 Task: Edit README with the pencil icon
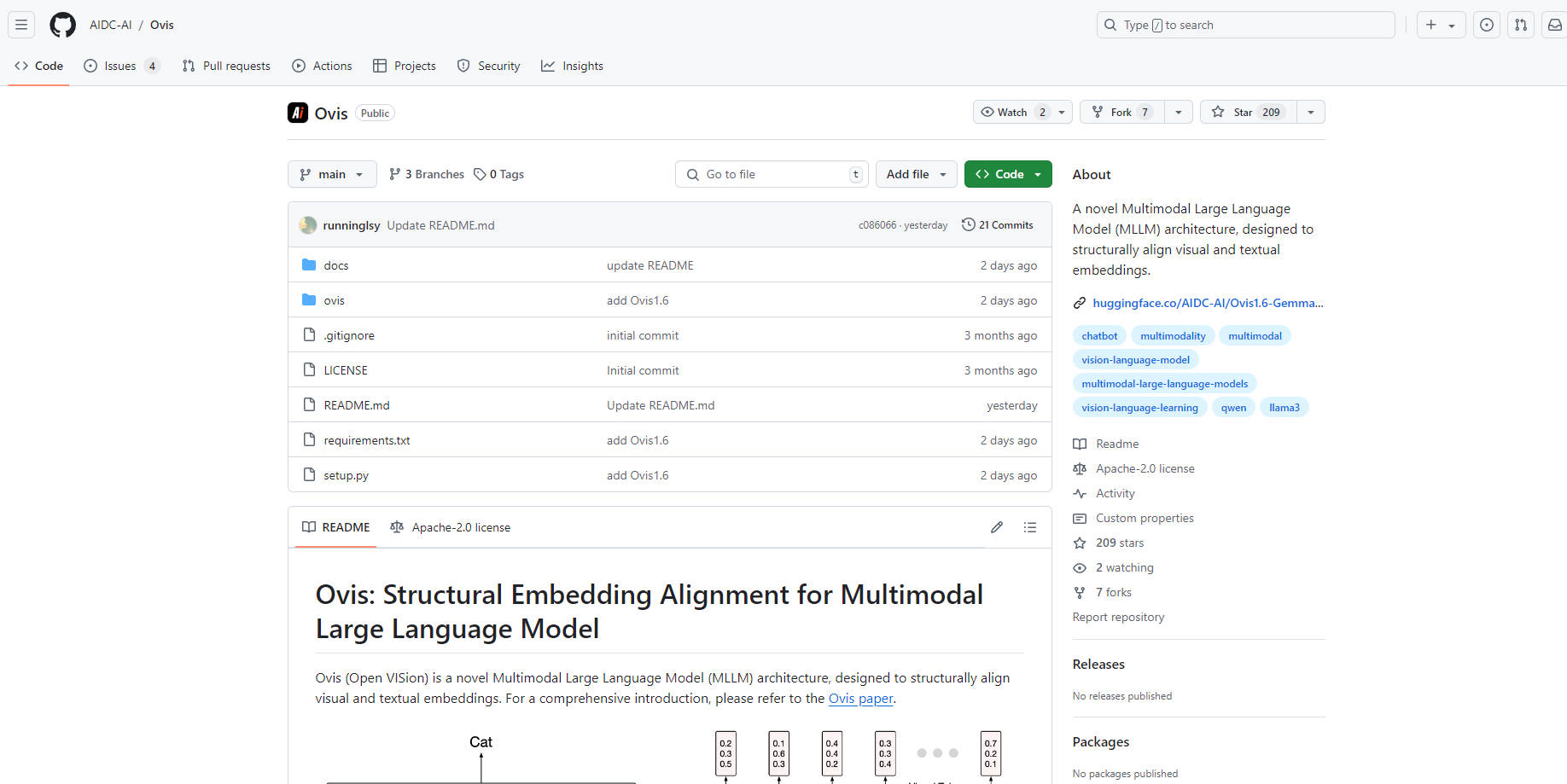(996, 527)
